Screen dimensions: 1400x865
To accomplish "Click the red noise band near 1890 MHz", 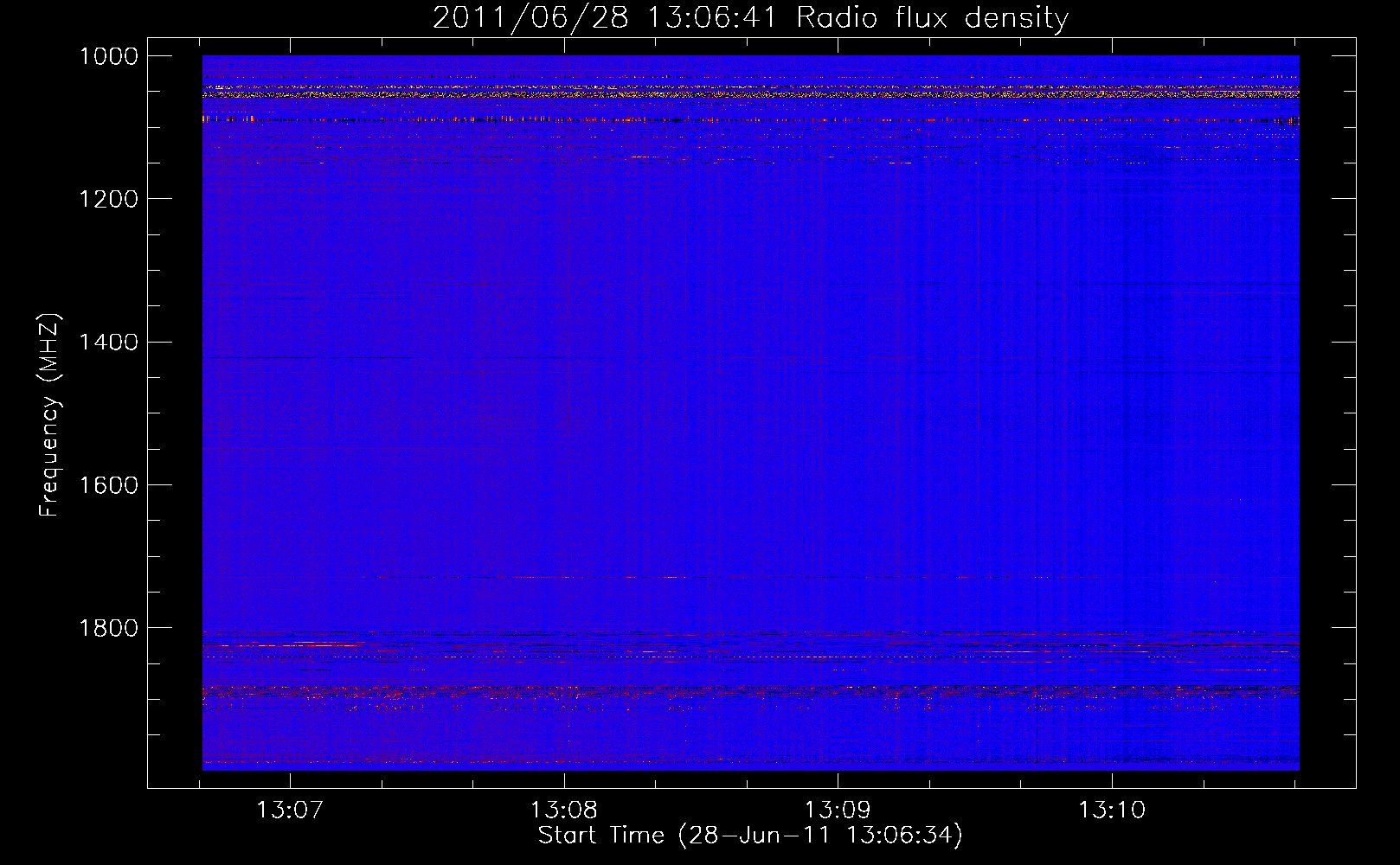I will 750,690.
